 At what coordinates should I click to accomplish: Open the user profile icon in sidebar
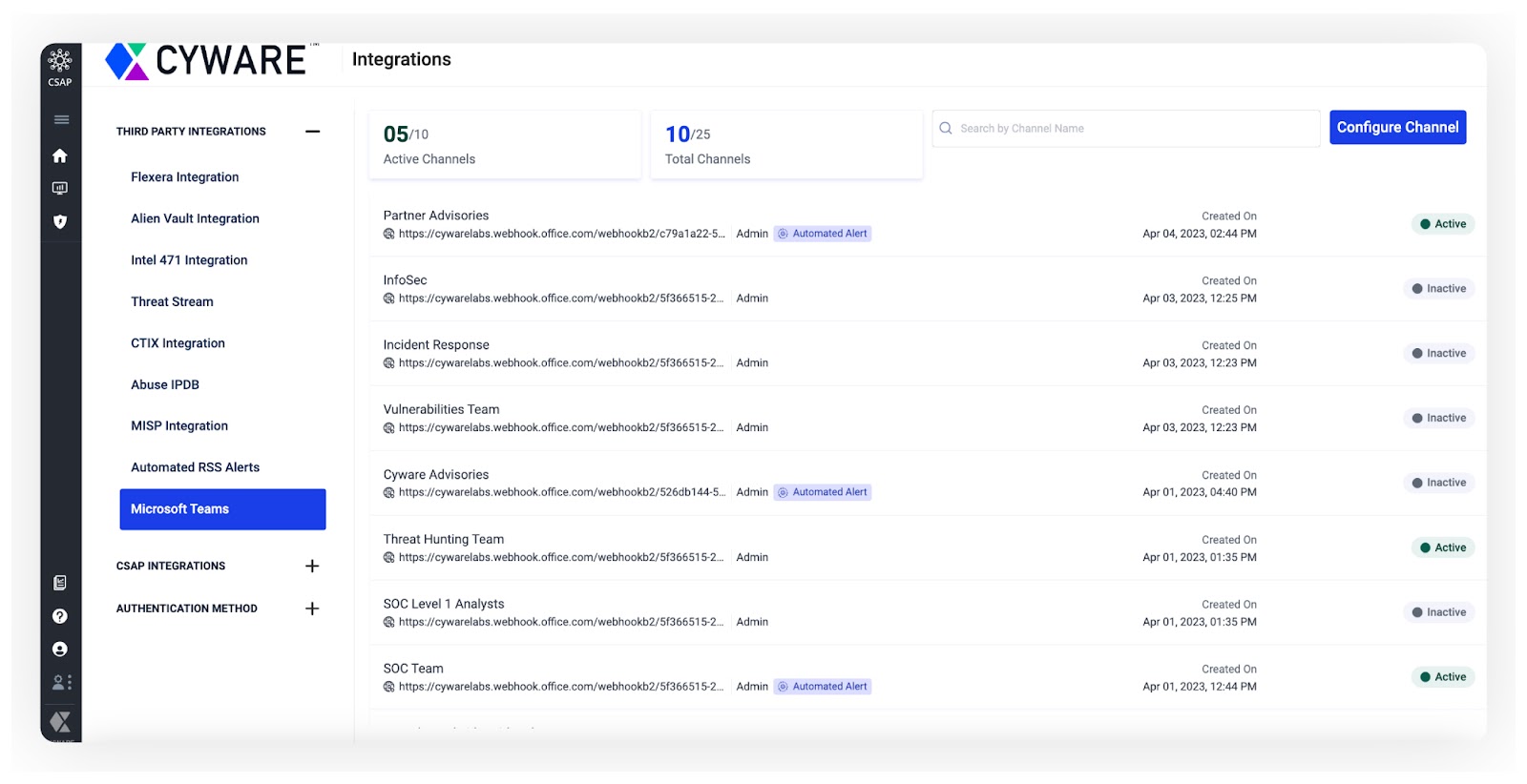(x=60, y=650)
